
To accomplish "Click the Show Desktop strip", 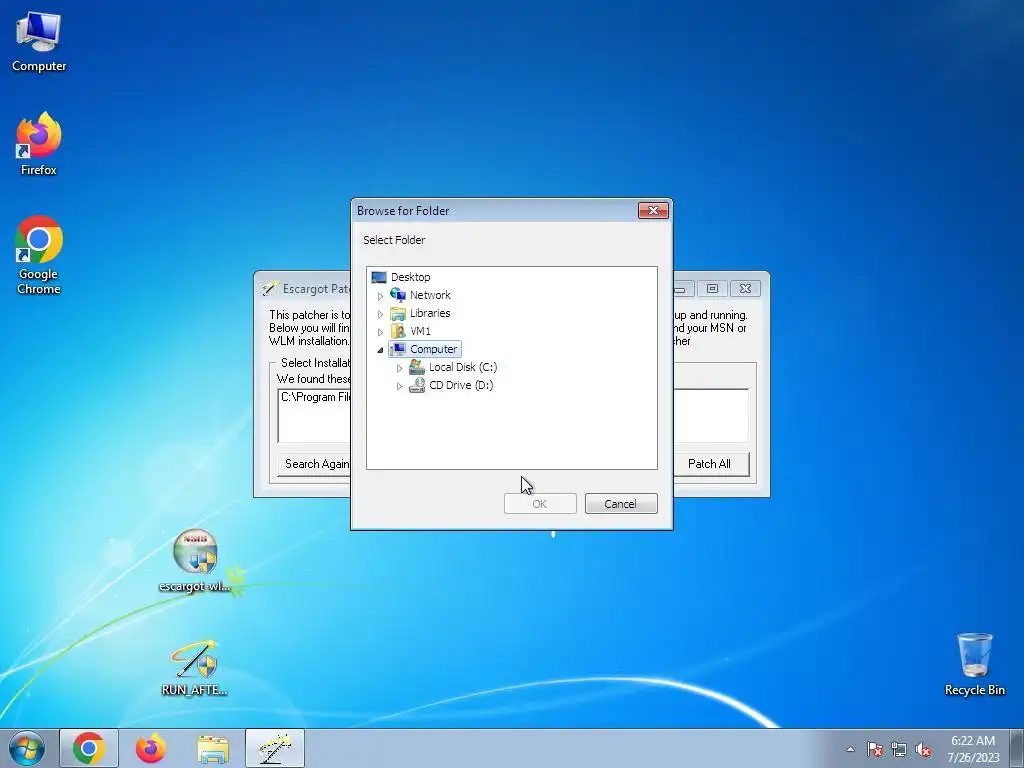I will (x=1018, y=748).
